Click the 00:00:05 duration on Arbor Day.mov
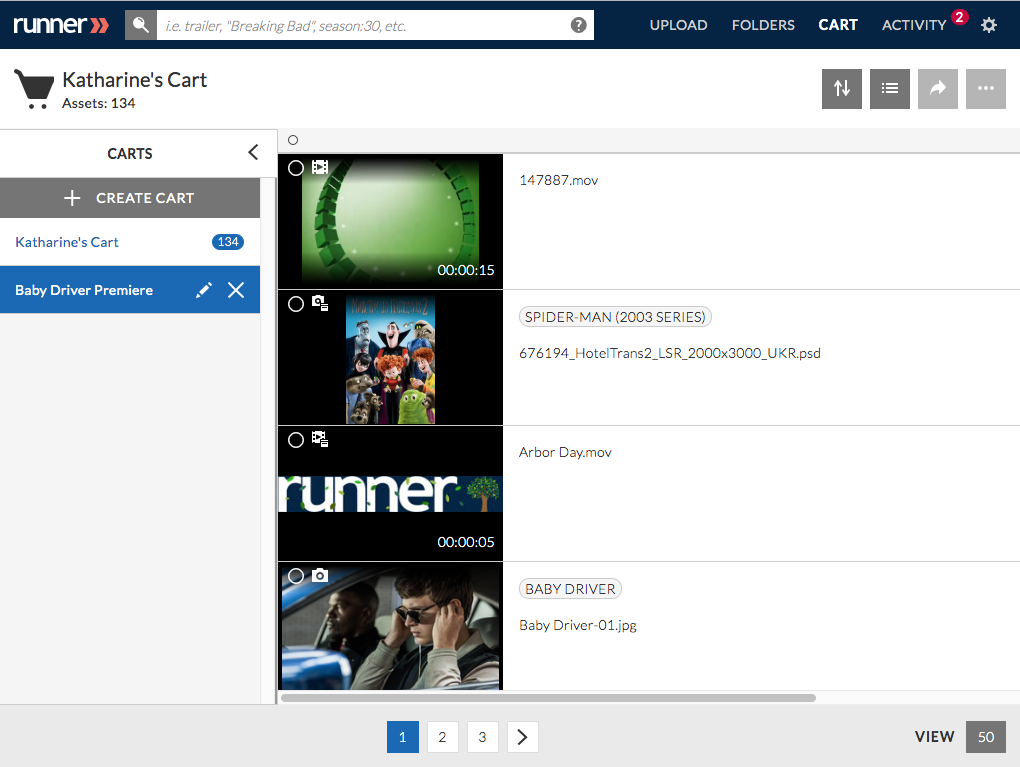Image resolution: width=1020 pixels, height=767 pixels. (x=466, y=542)
